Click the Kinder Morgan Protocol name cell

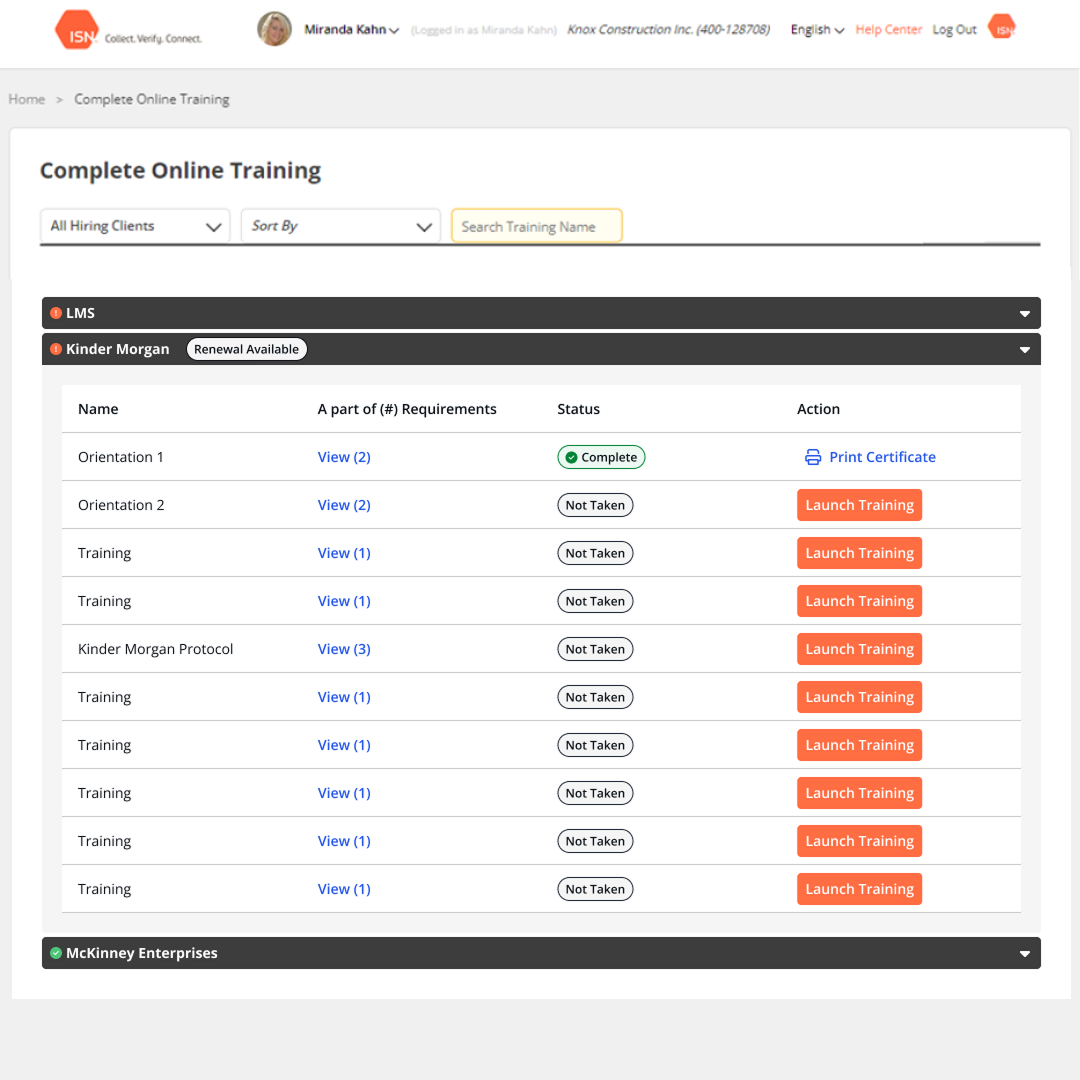click(156, 650)
